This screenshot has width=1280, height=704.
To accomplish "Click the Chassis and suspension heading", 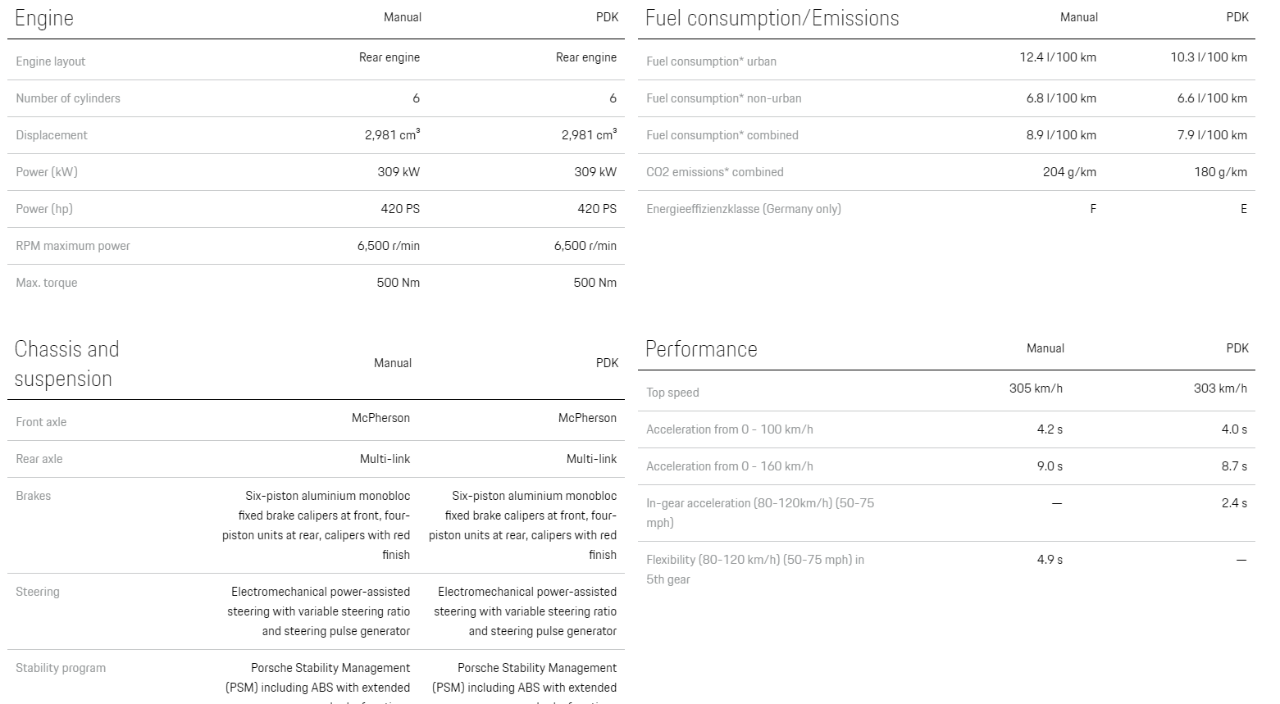I will 65,364.
